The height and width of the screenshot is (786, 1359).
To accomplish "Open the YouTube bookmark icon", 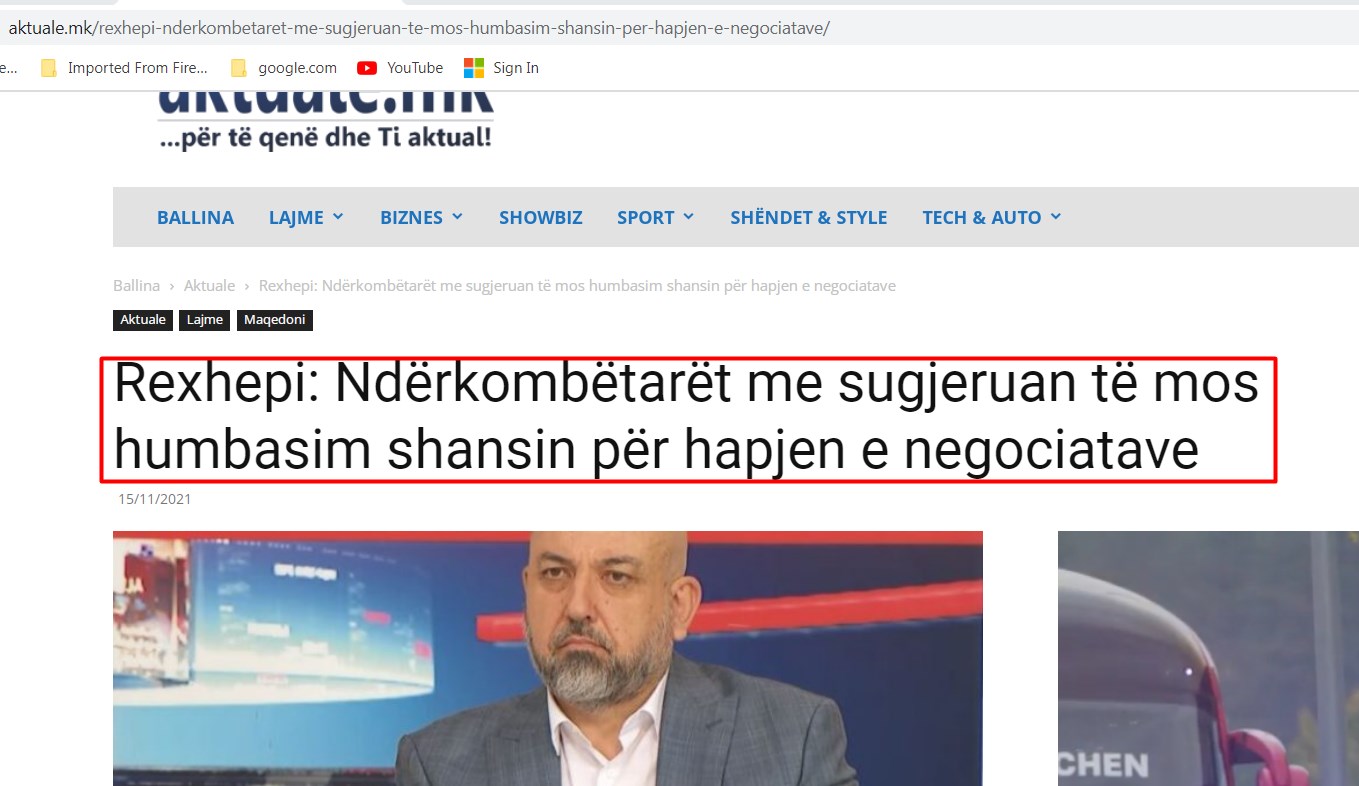I will [x=367, y=68].
